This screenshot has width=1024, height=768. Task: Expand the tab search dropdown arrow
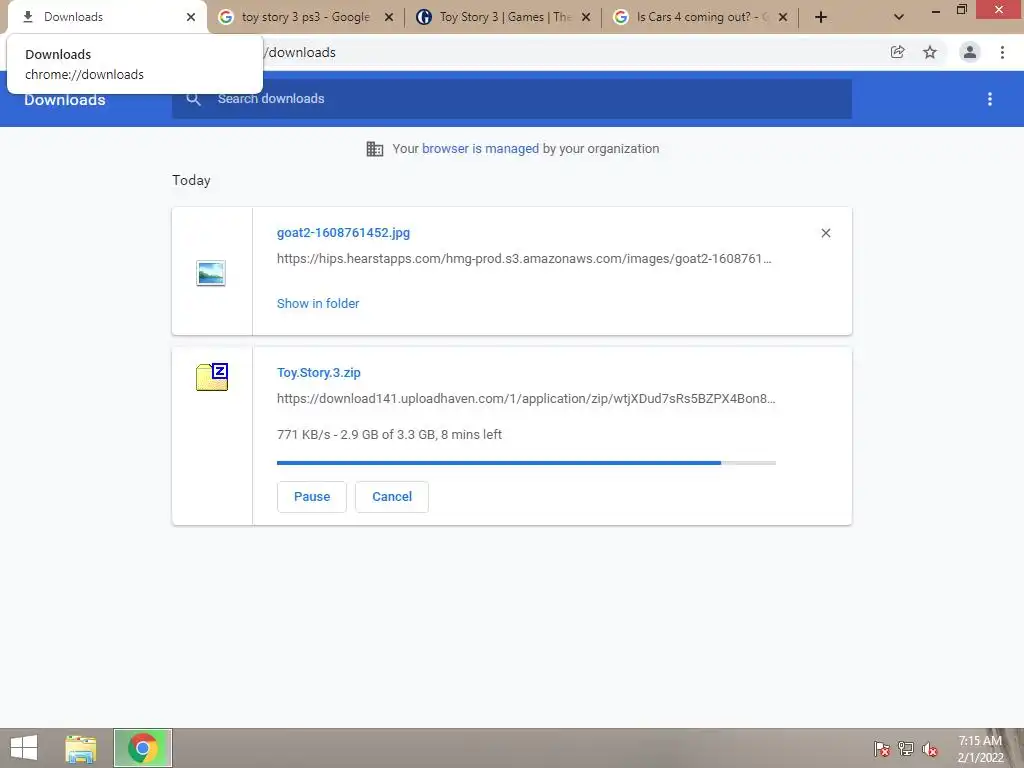tap(899, 17)
